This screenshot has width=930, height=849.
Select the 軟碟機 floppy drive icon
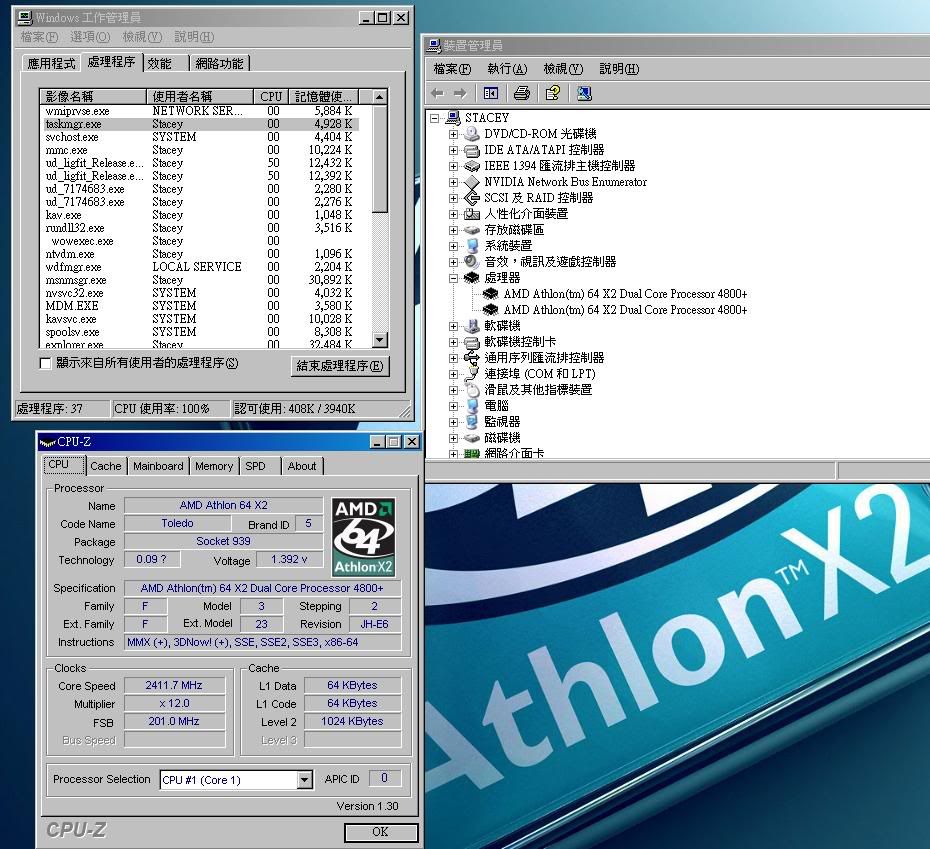(x=472, y=326)
